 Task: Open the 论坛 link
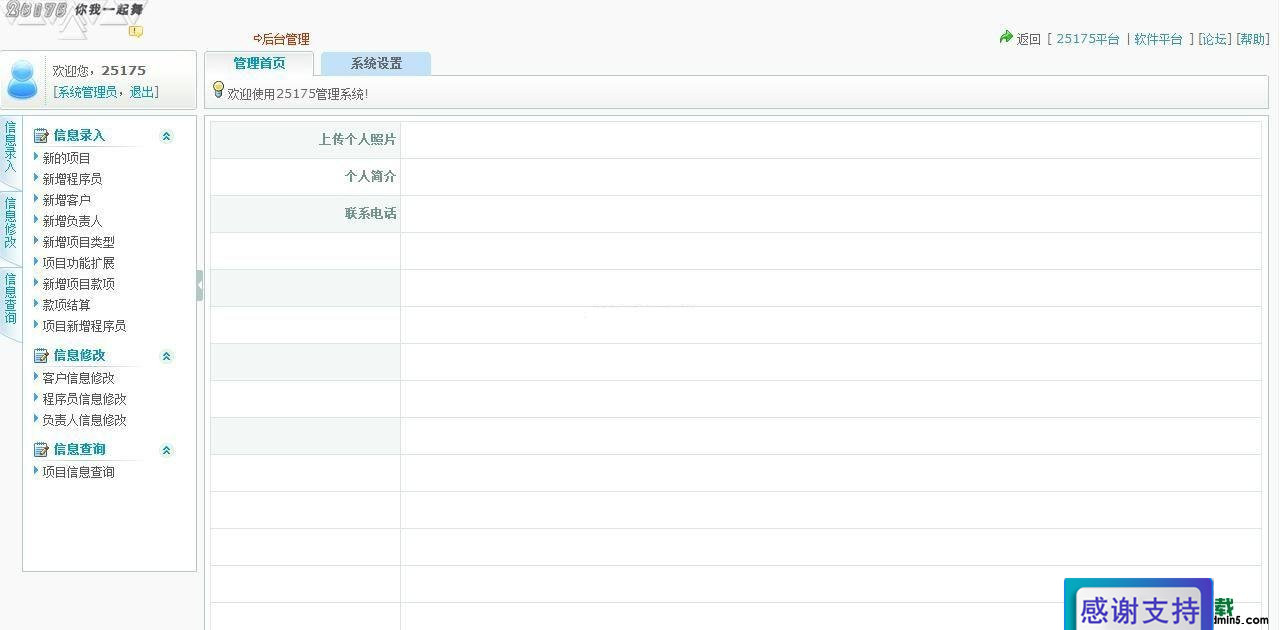pos(1215,39)
